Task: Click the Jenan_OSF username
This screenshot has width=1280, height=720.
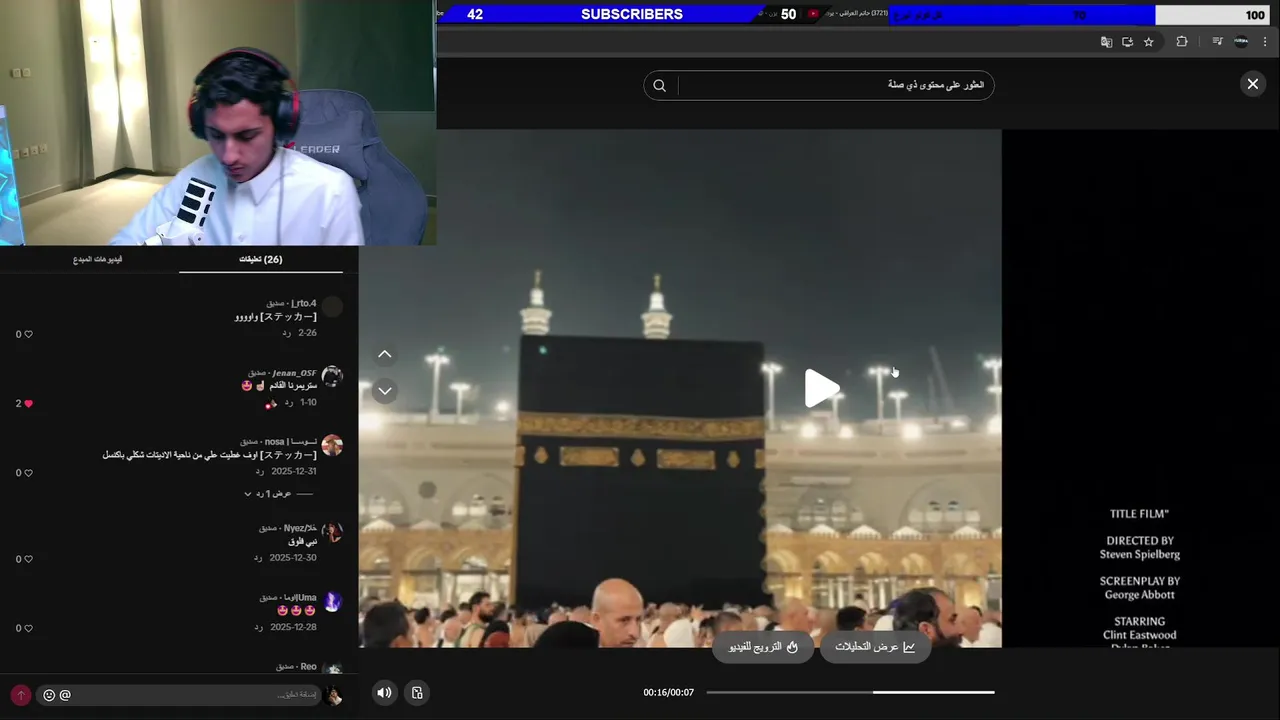Action: click(294, 373)
